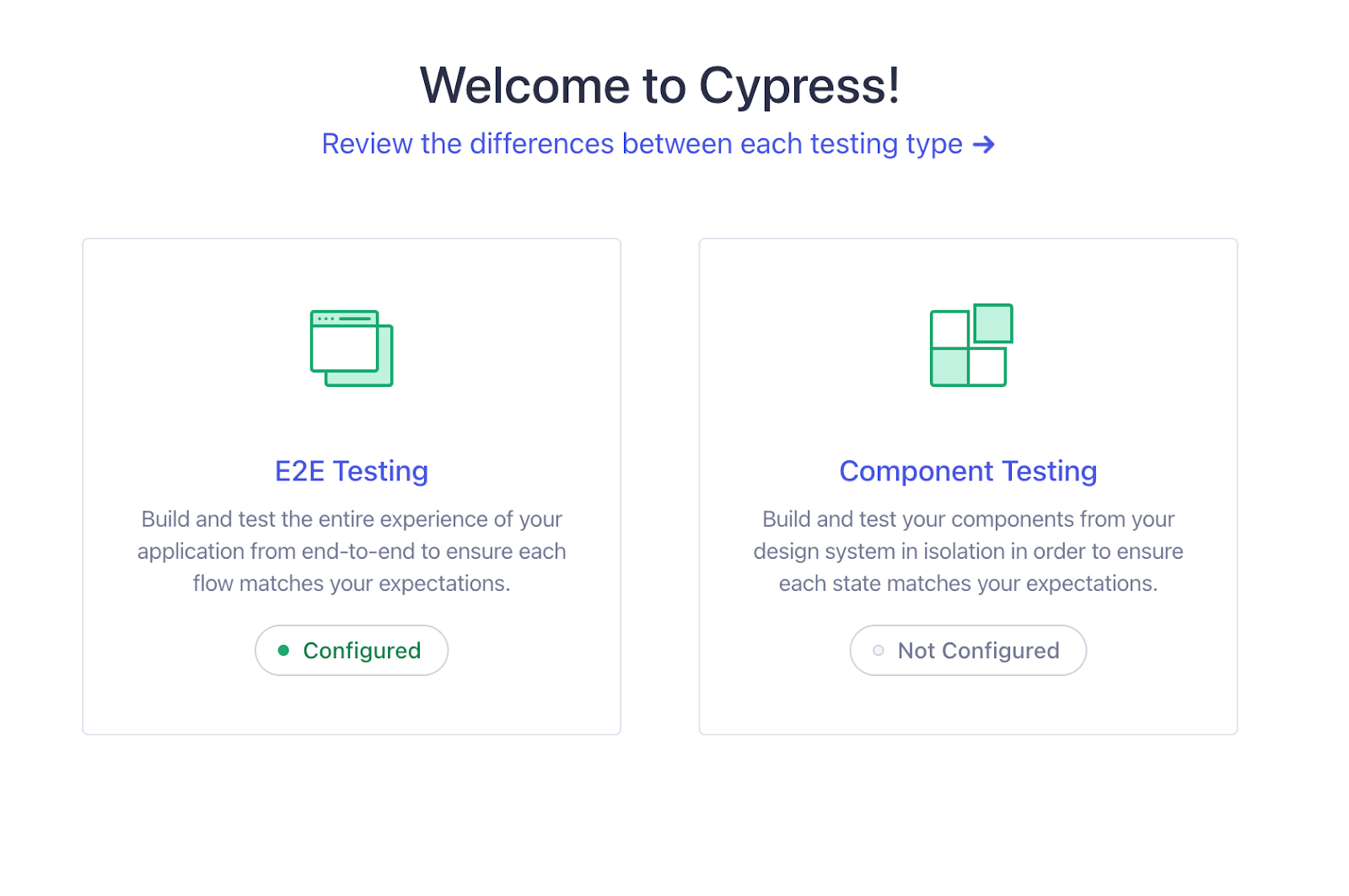The width and height of the screenshot is (1349, 896).
Task: Click the green status dot inside the Configured badge
Action: [x=283, y=651]
